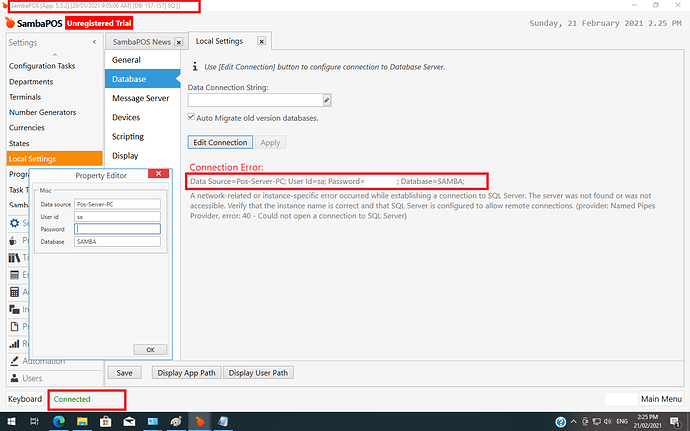Click Display App Path button
690x431 pixels.
coord(187,373)
